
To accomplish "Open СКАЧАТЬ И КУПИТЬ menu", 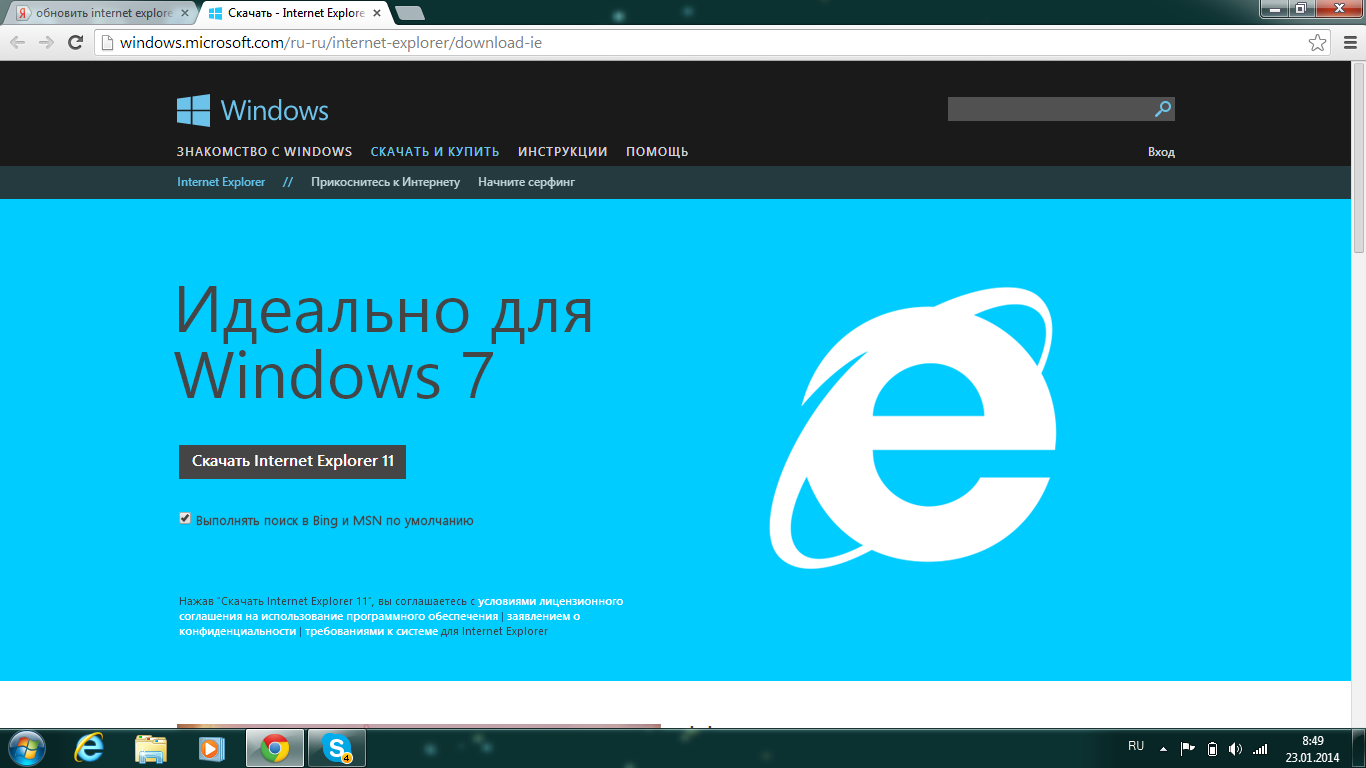I will coord(435,152).
